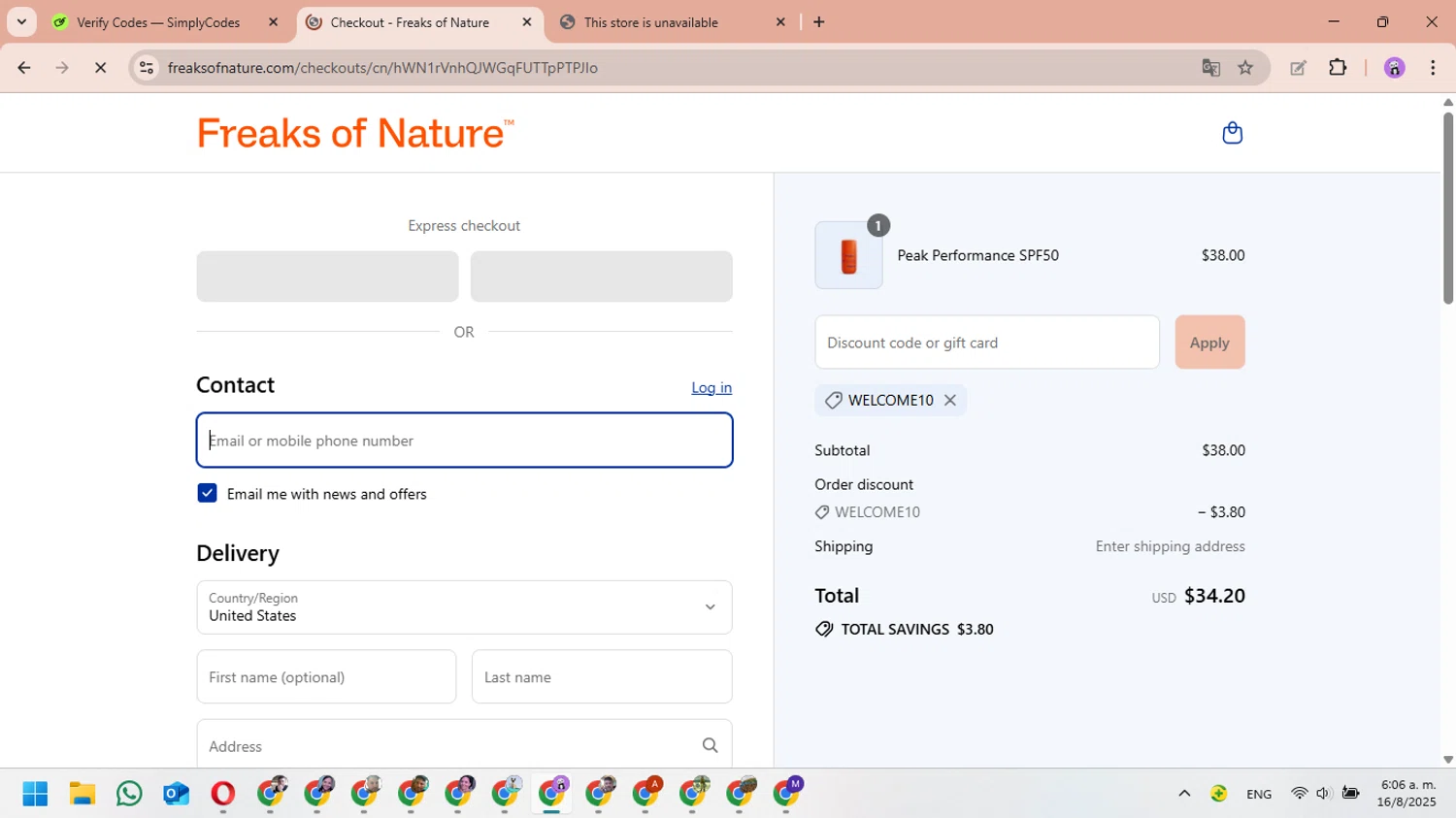The image size is (1456, 818).
Task: Click the Discount code or gift card field
Action: pyautogui.click(x=987, y=342)
